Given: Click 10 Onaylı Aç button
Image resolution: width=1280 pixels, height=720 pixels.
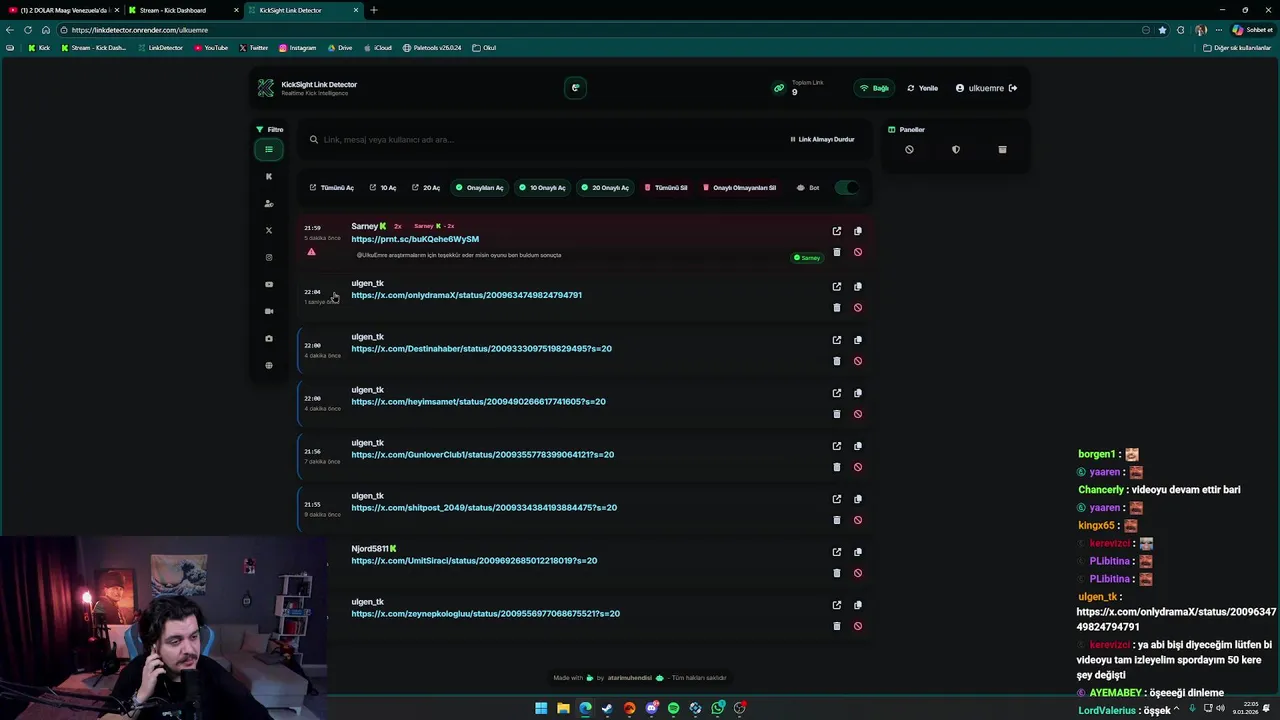Looking at the screenshot, I should pos(543,187).
